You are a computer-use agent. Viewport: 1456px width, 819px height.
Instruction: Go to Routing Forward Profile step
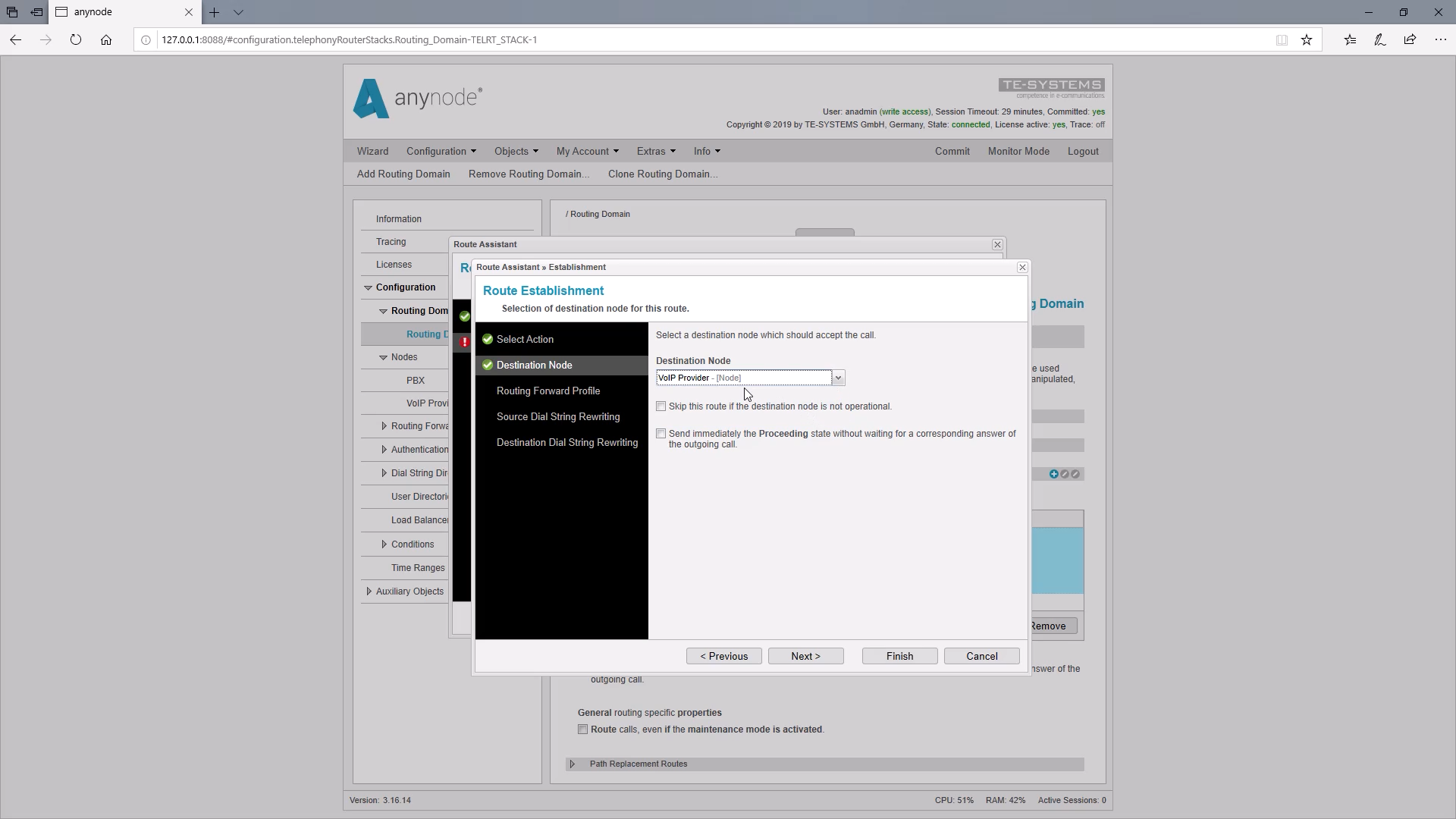click(548, 391)
